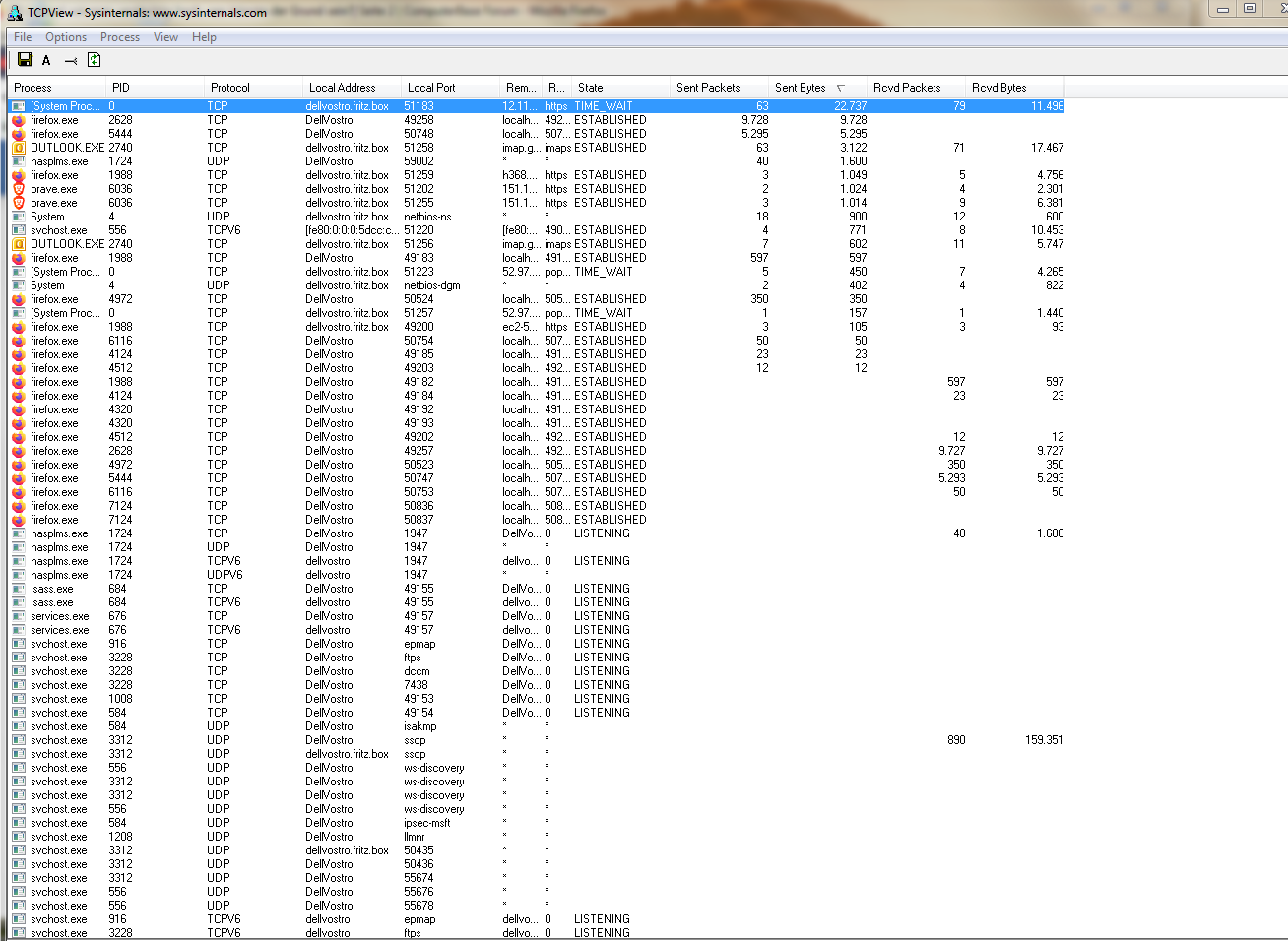
Task: Click the refresh list toolbar icon
Action: point(93,60)
